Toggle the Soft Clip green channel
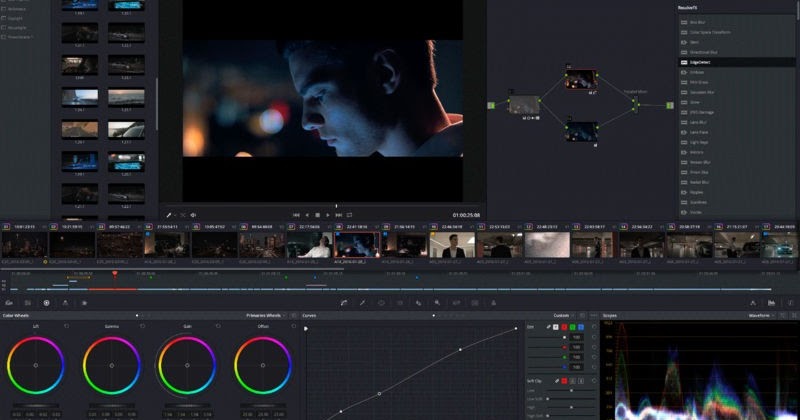Viewport: 800px width, 420px height. [x=572, y=381]
